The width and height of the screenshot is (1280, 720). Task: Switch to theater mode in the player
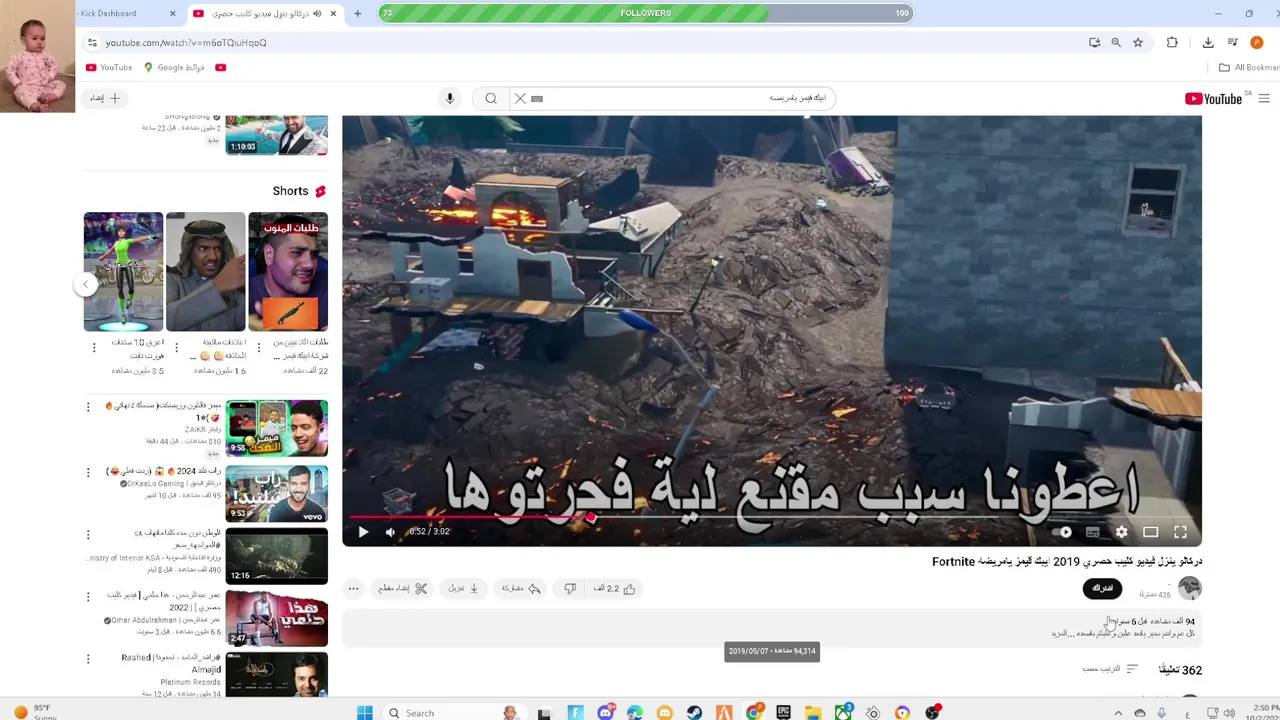pos(1151,532)
